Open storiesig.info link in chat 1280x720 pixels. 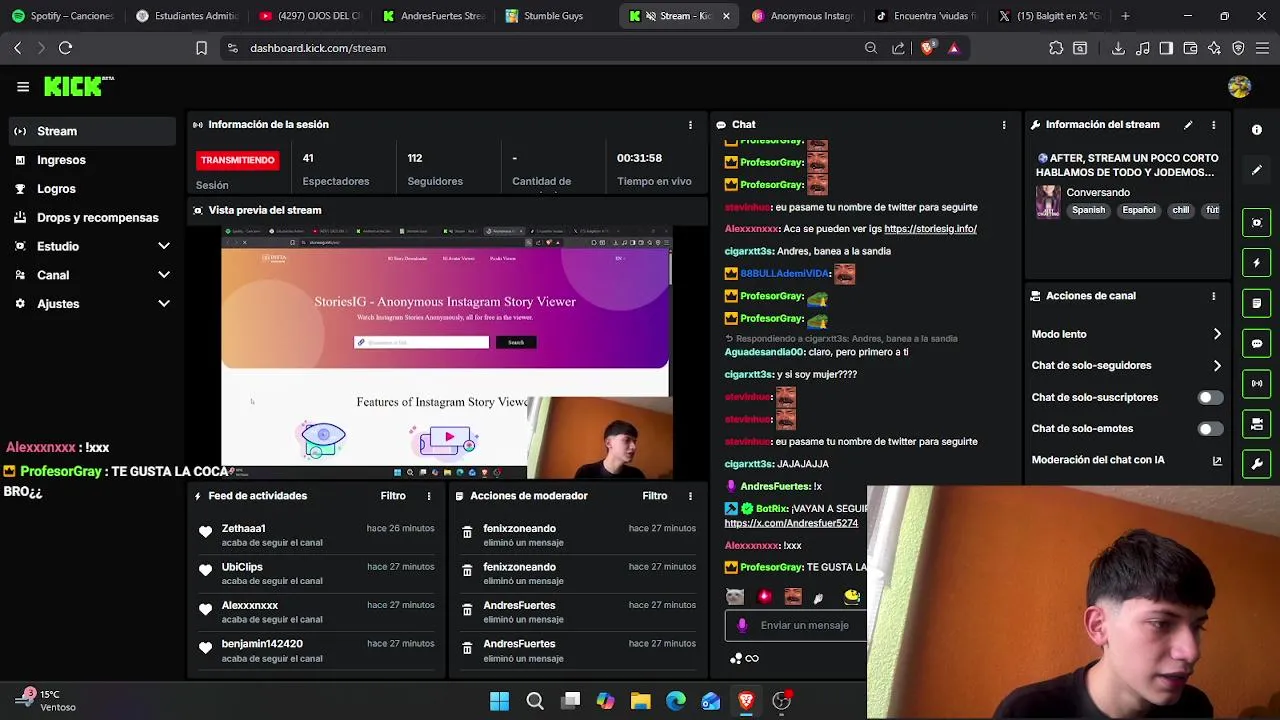click(930, 229)
